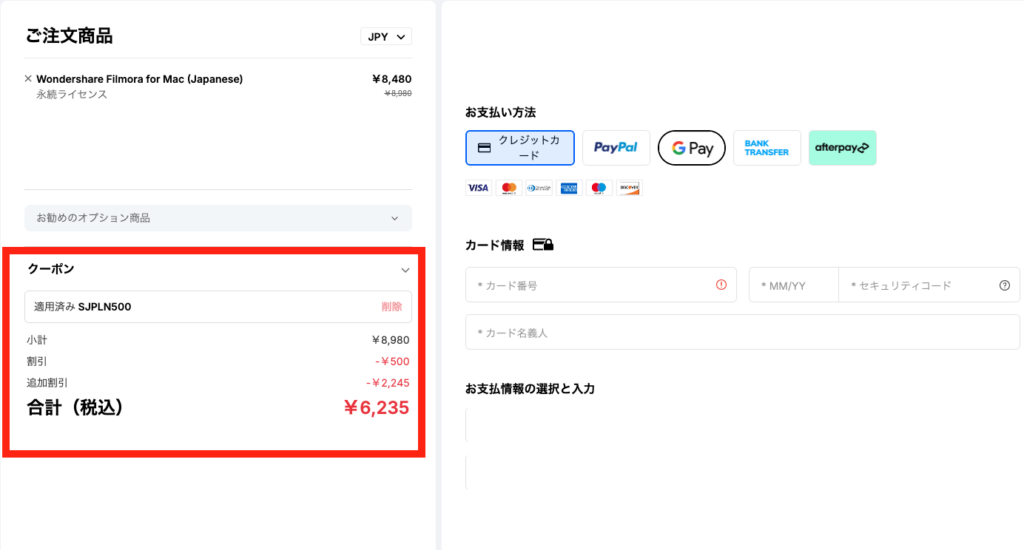Select クレジットカード payment method

click(x=520, y=147)
